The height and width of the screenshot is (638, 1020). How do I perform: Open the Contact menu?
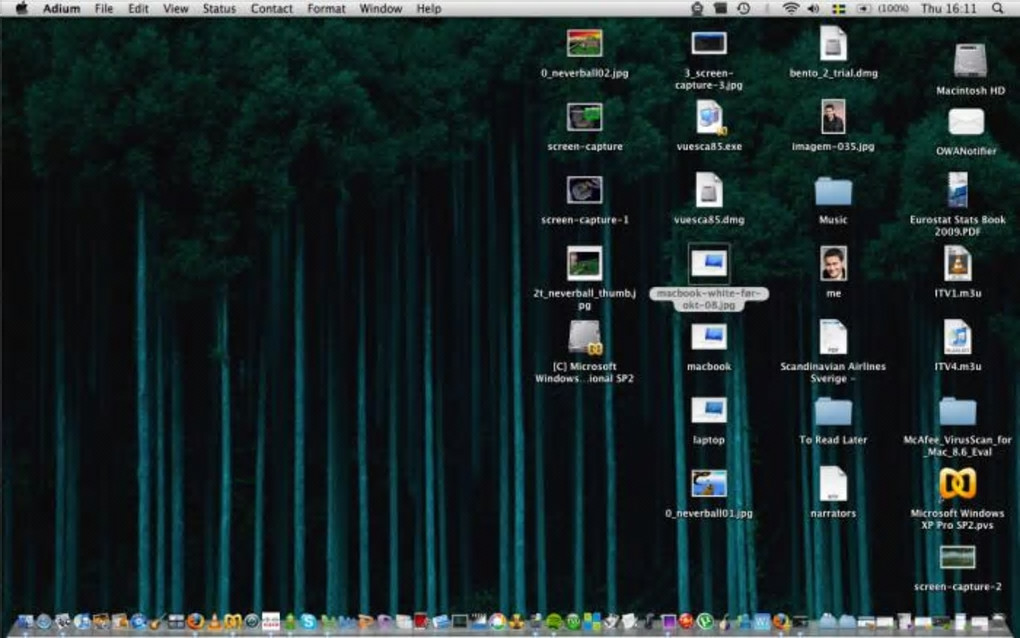coord(272,8)
